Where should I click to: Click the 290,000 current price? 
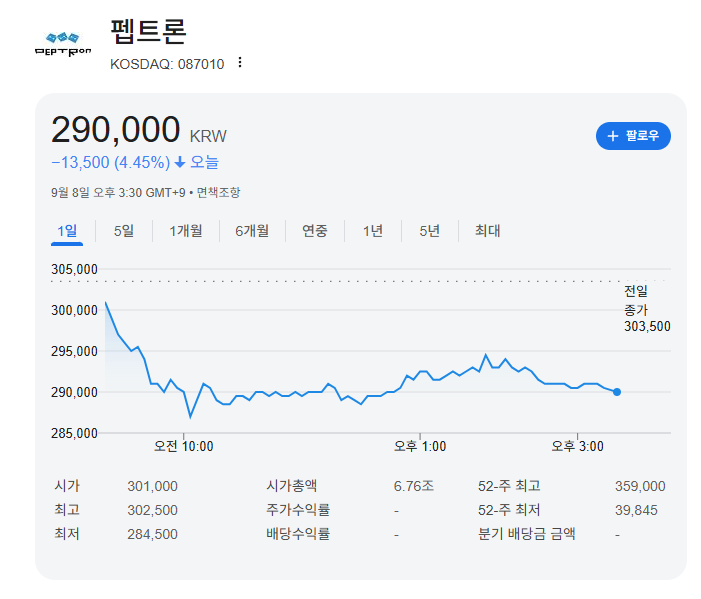[x=115, y=130]
